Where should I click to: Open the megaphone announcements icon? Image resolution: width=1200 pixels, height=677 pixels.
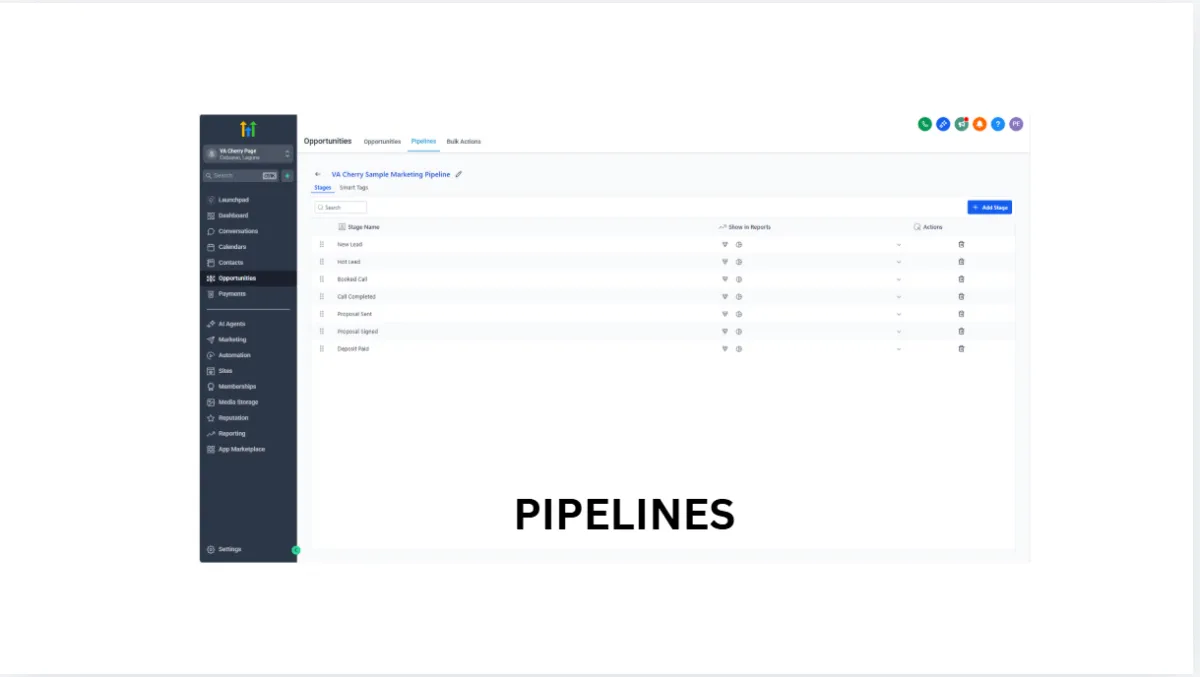[x=961, y=124]
